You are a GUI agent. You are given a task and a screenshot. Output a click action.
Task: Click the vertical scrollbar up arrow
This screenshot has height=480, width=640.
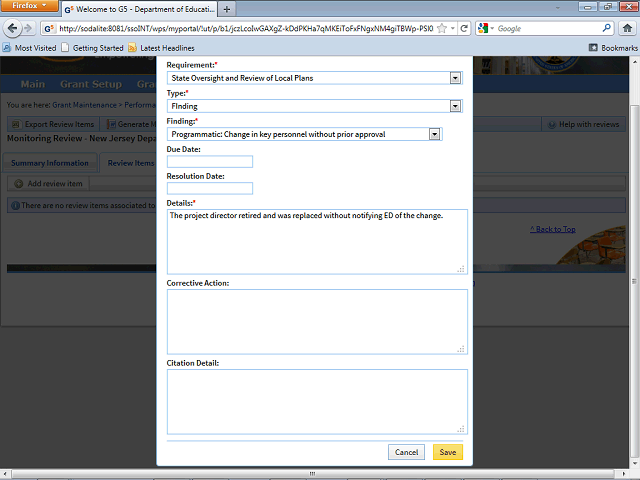point(634,62)
